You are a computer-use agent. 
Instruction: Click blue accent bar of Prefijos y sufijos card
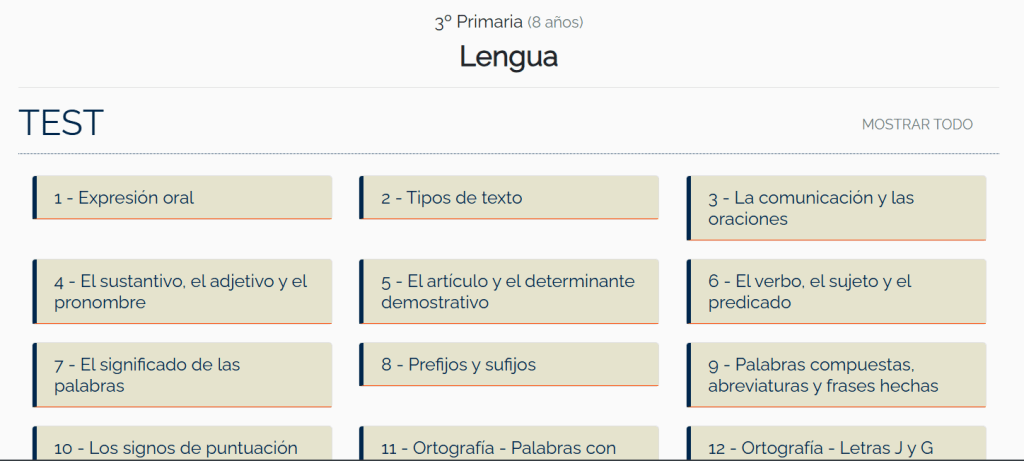coord(361,365)
